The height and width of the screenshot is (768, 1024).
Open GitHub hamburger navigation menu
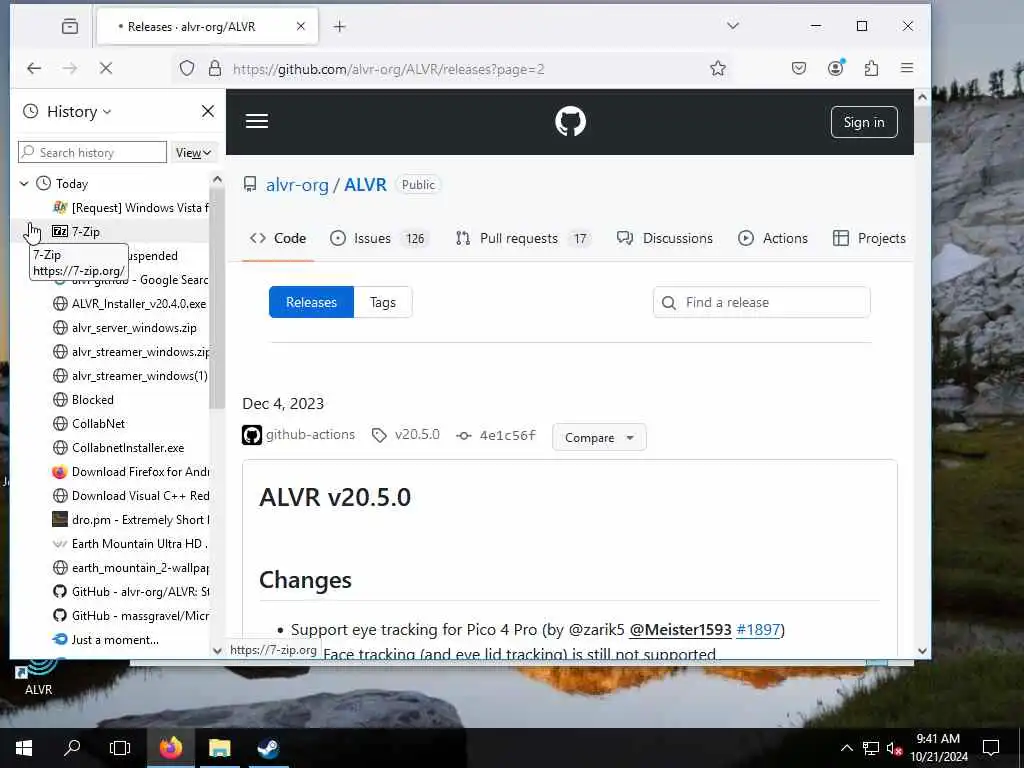pyautogui.click(x=257, y=121)
